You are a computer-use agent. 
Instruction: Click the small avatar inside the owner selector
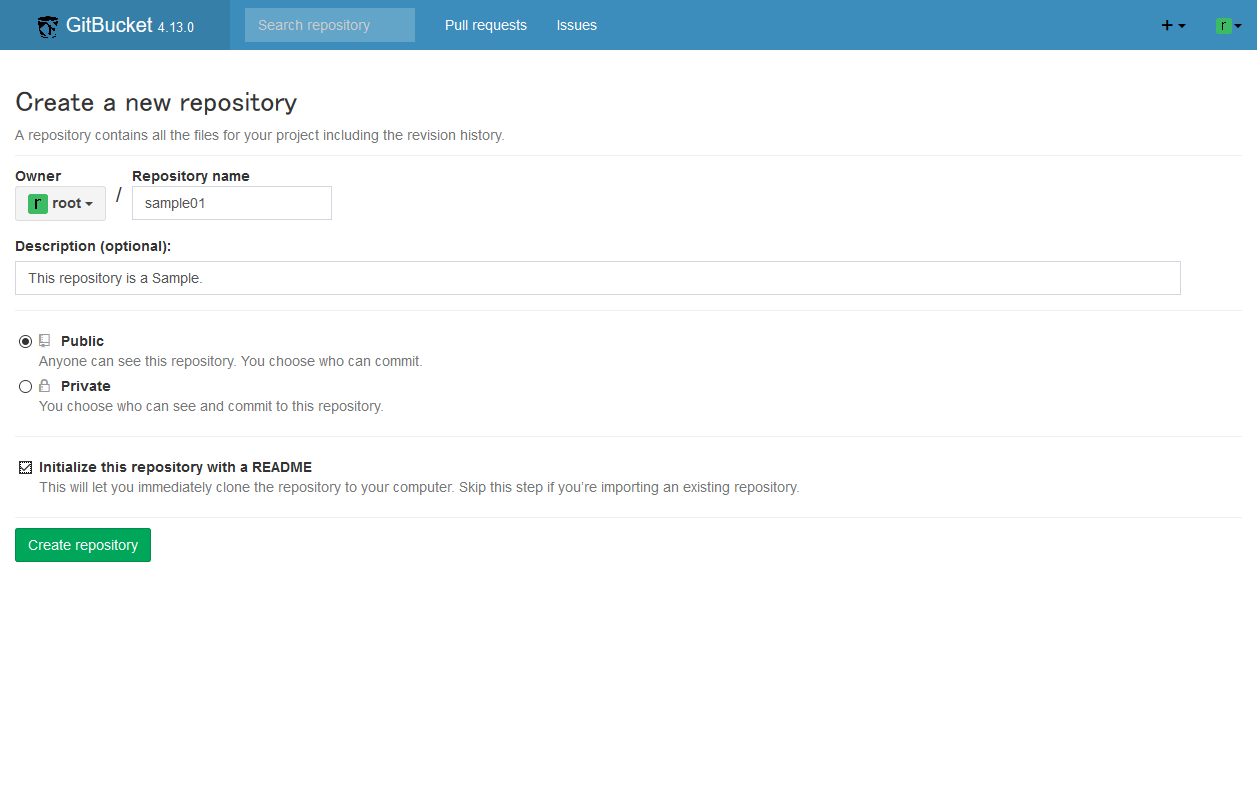click(37, 203)
